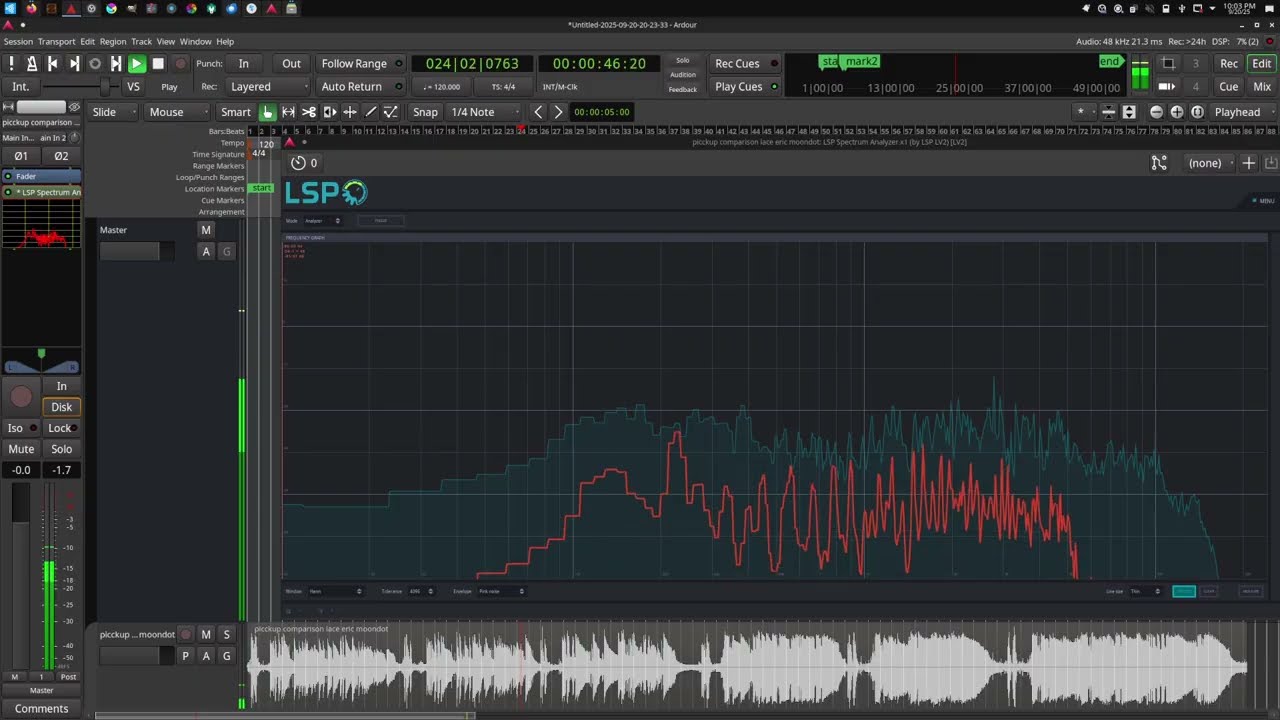Open Mouse edit point dropdown
Viewport: 1280px width, 720px height.
177,112
